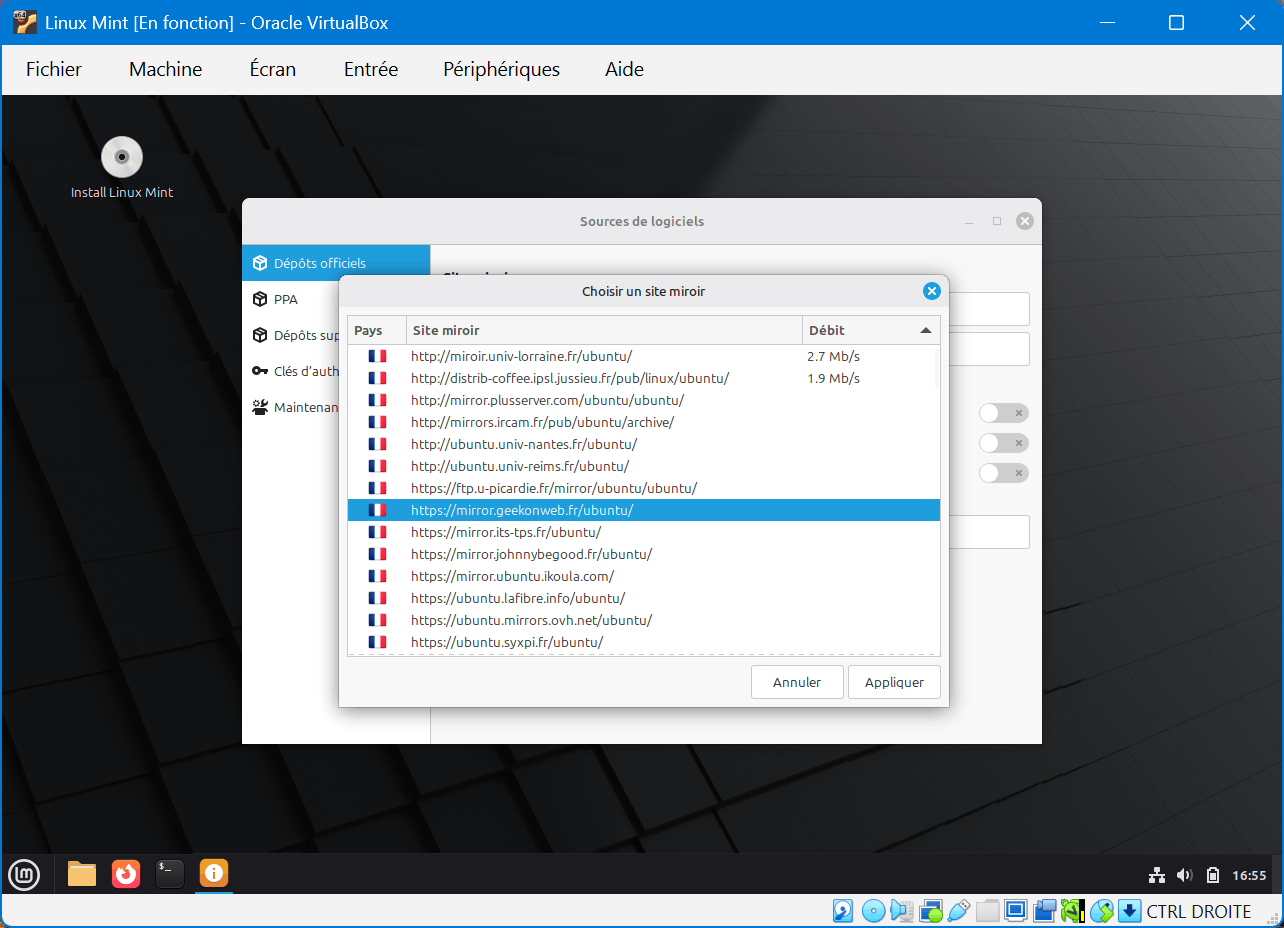Toggle the middle switch in Sources de logiciels
The height and width of the screenshot is (928, 1284).
click(1003, 443)
